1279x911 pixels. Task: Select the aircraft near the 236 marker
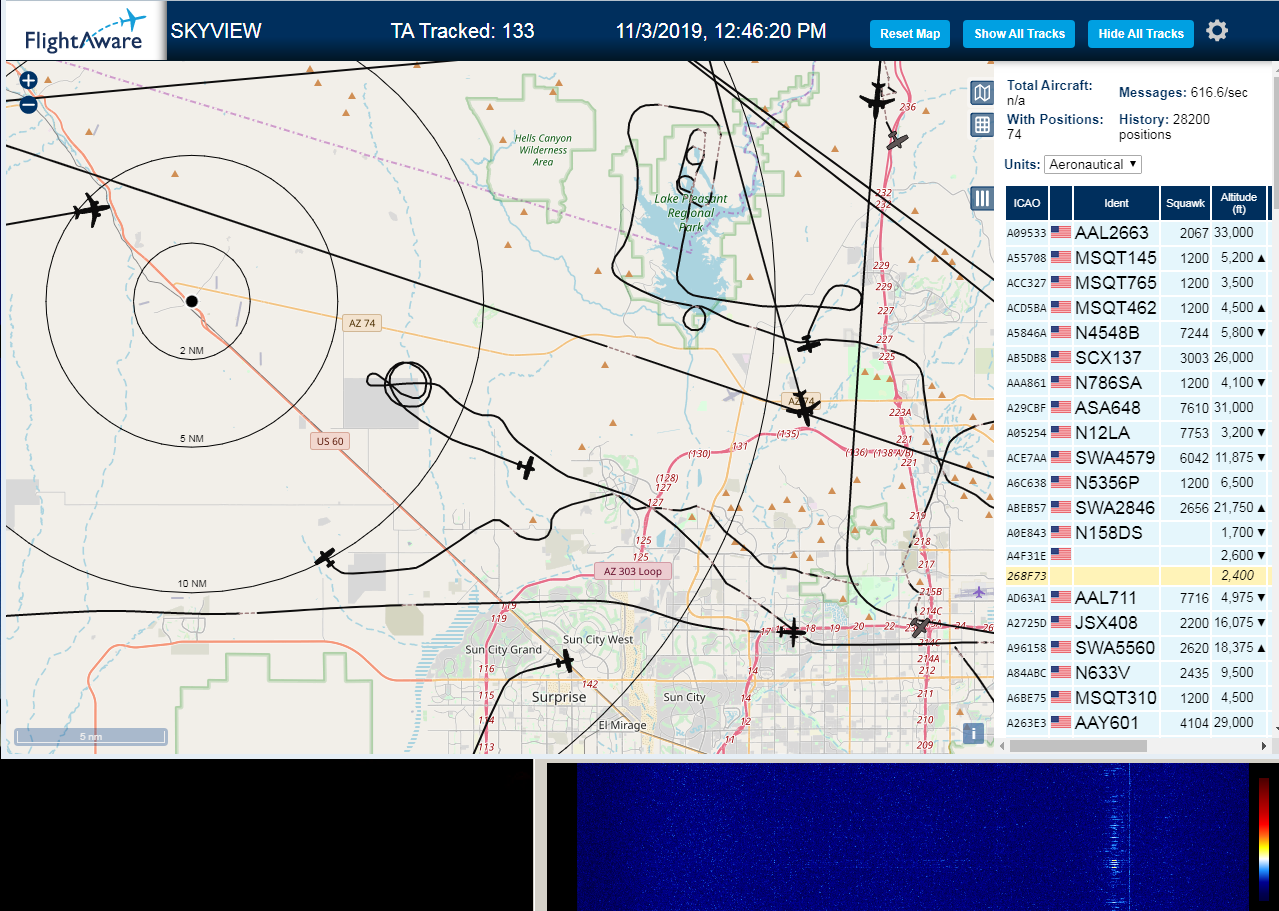pos(877,99)
